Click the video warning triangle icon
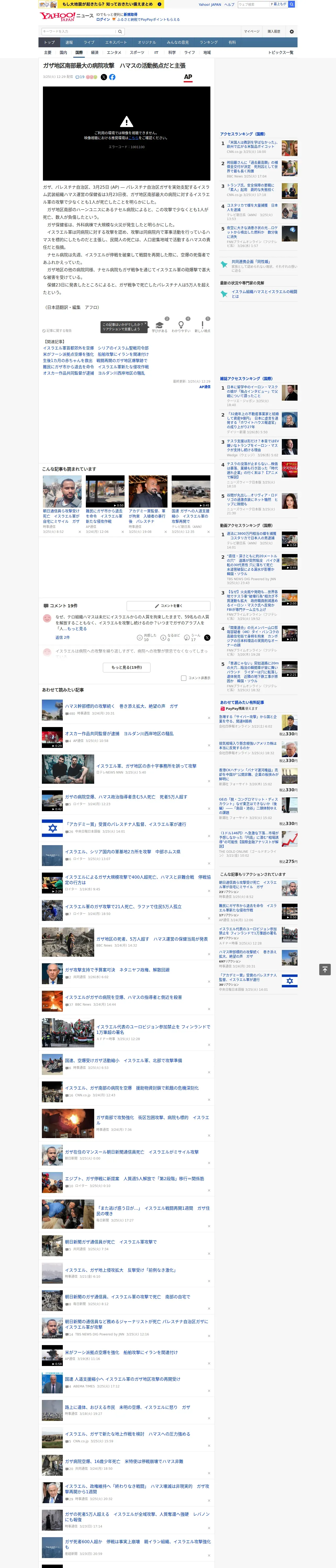 pos(126,122)
